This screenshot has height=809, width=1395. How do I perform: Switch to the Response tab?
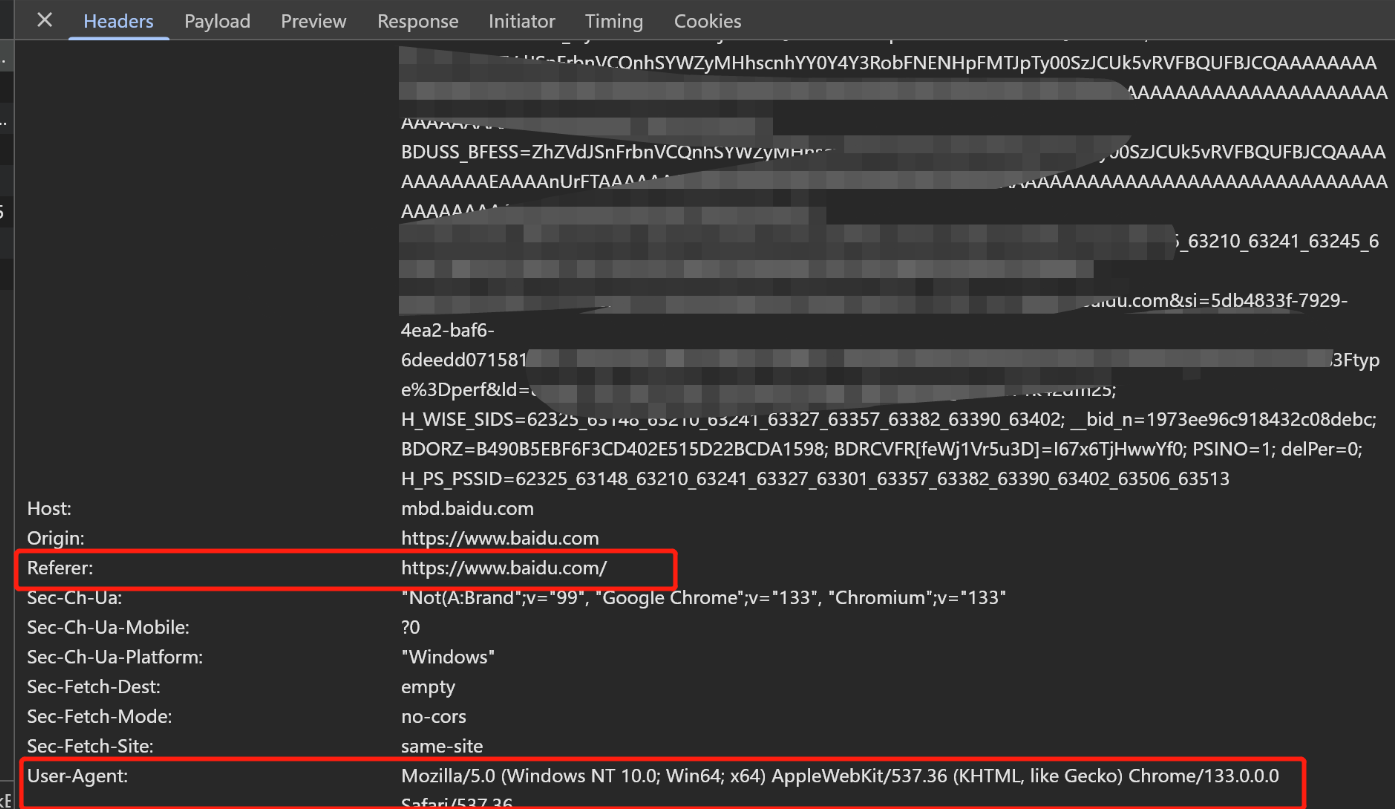[x=418, y=21]
